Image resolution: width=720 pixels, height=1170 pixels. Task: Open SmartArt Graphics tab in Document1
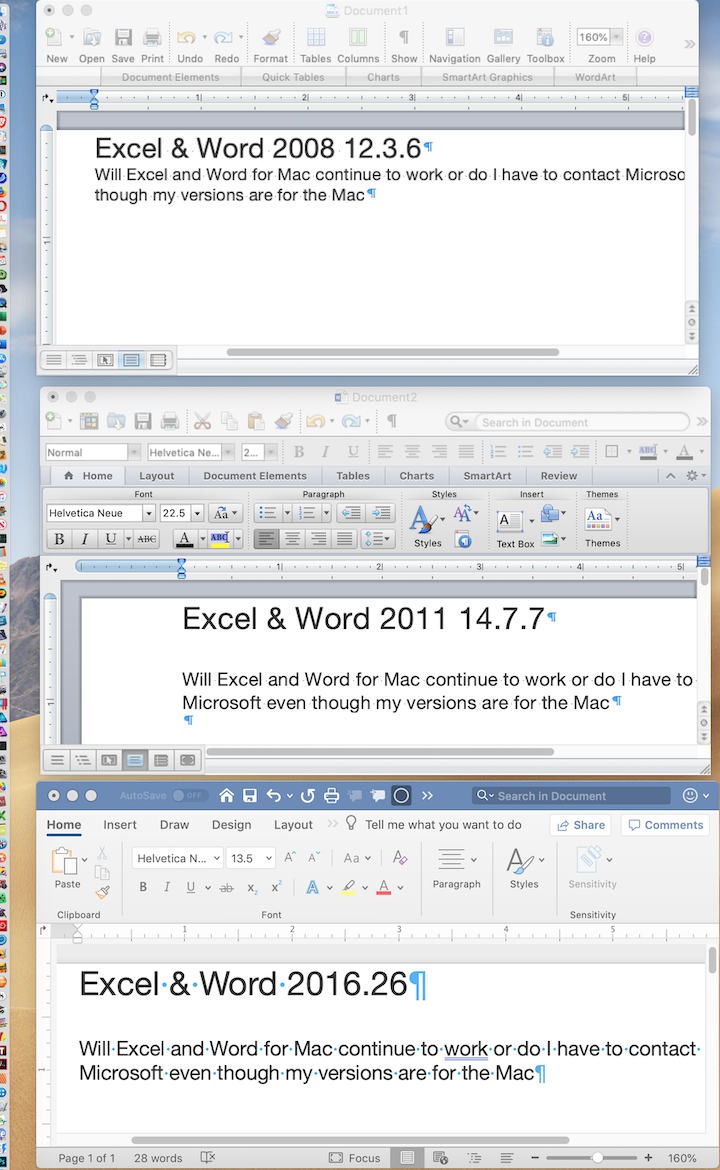[x=487, y=77]
